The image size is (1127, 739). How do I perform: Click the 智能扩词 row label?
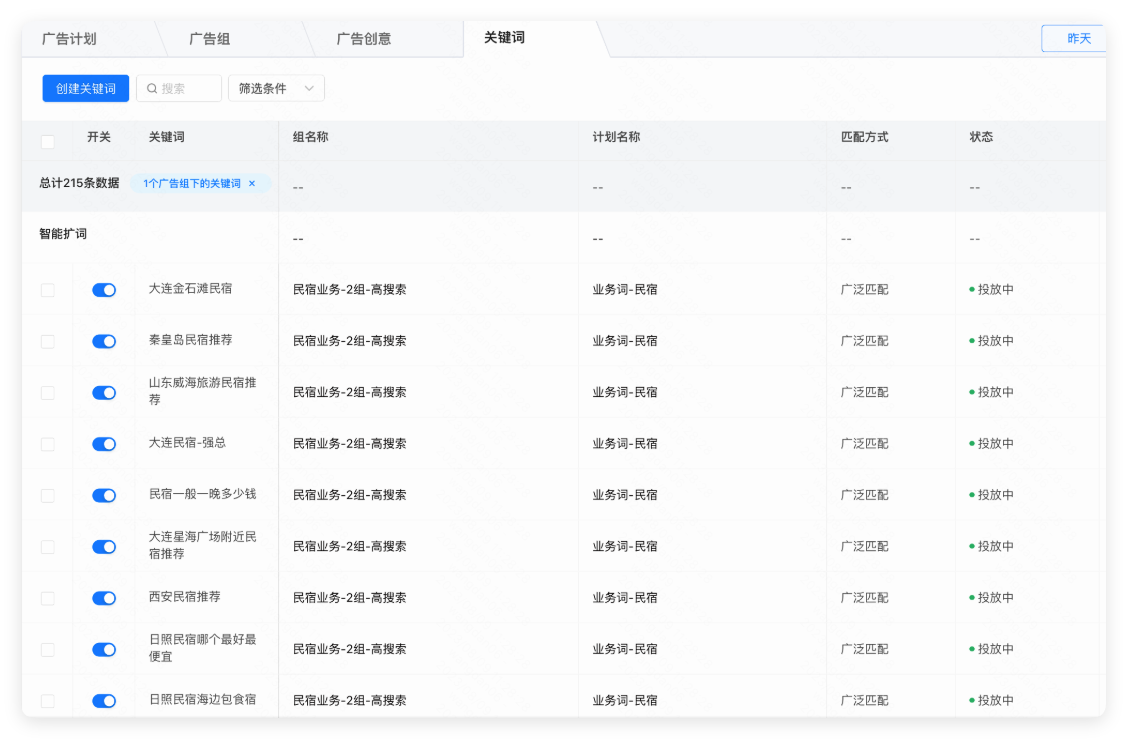click(x=63, y=234)
